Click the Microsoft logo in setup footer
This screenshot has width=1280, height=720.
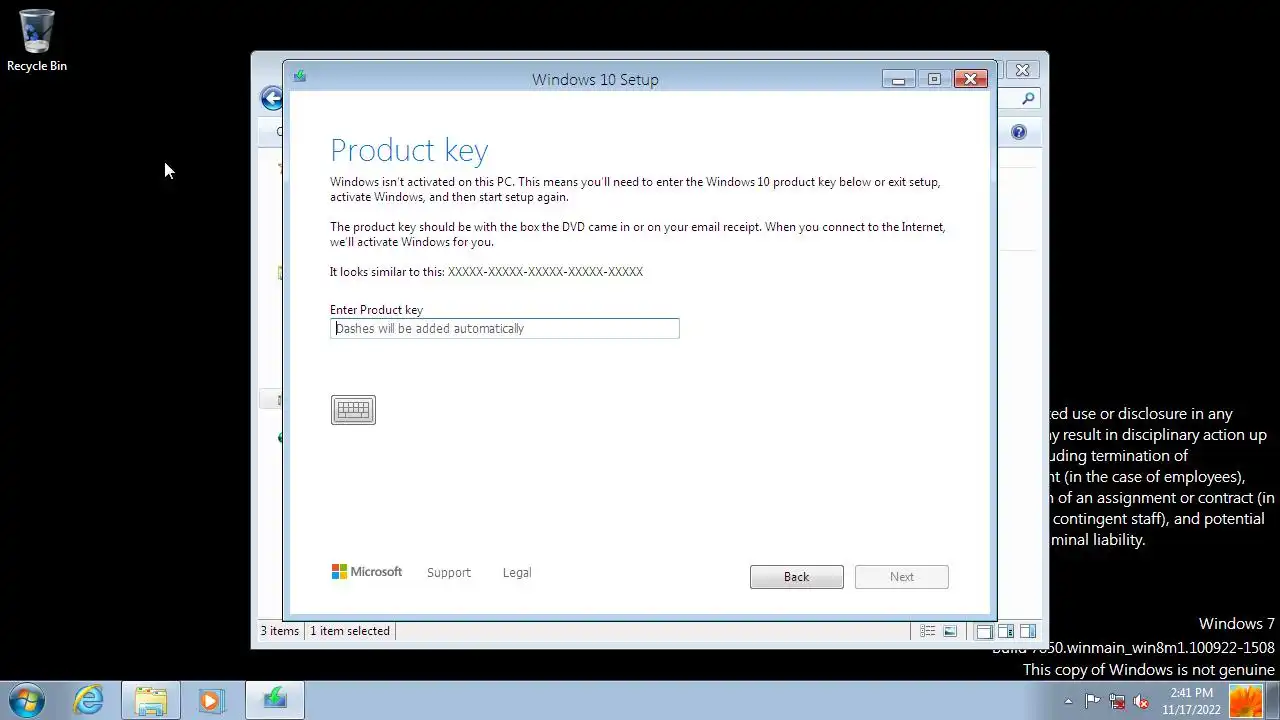pyautogui.click(x=367, y=572)
